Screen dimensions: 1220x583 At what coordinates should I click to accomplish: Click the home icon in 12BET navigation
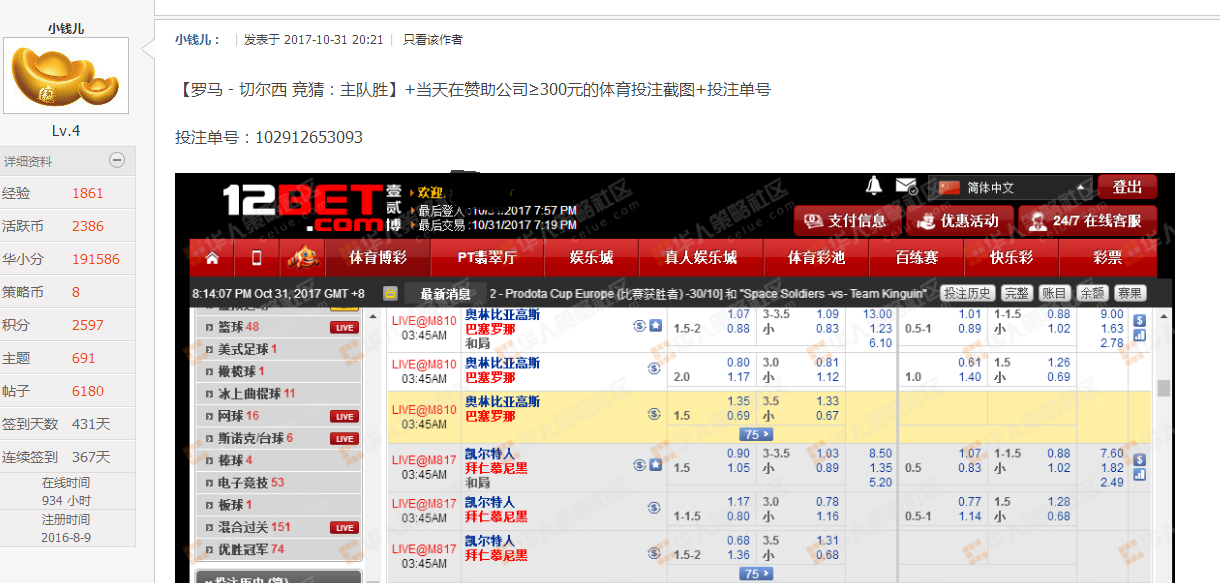pos(212,258)
